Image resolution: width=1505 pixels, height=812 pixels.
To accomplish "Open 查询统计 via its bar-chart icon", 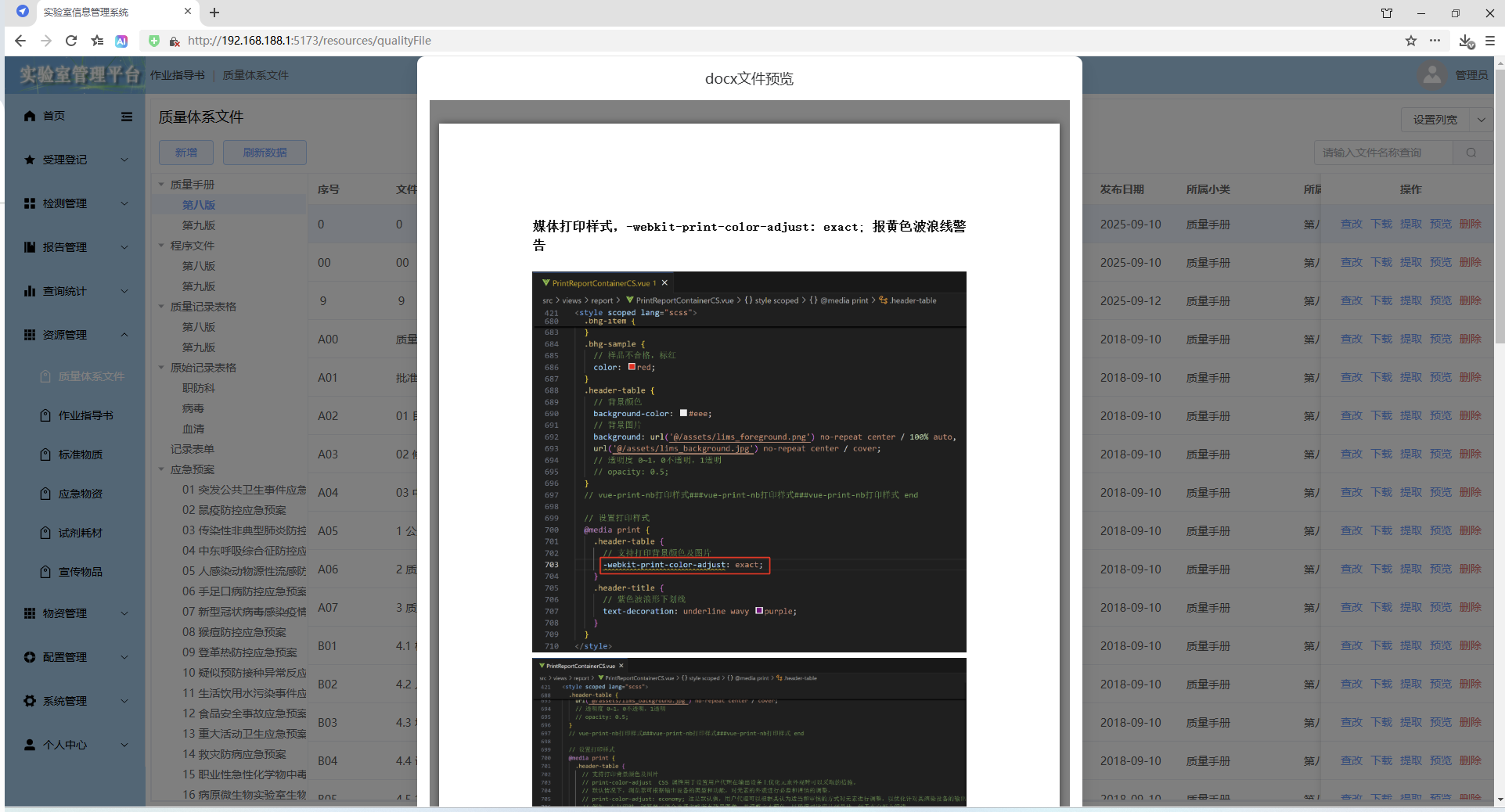I will (29, 290).
